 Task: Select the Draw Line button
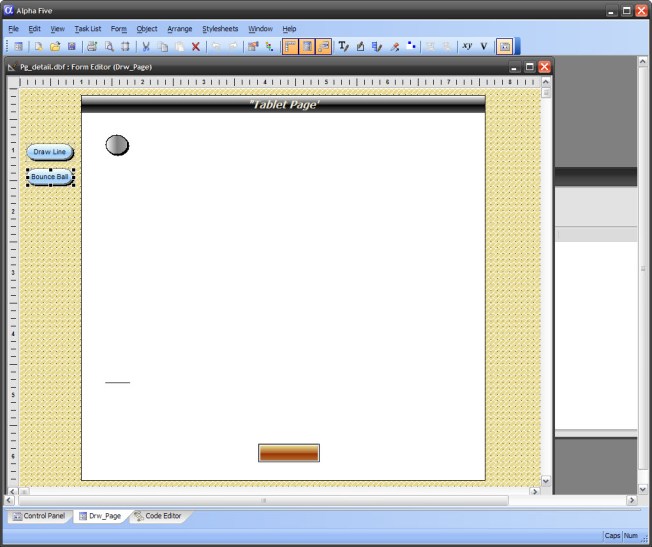[50, 152]
